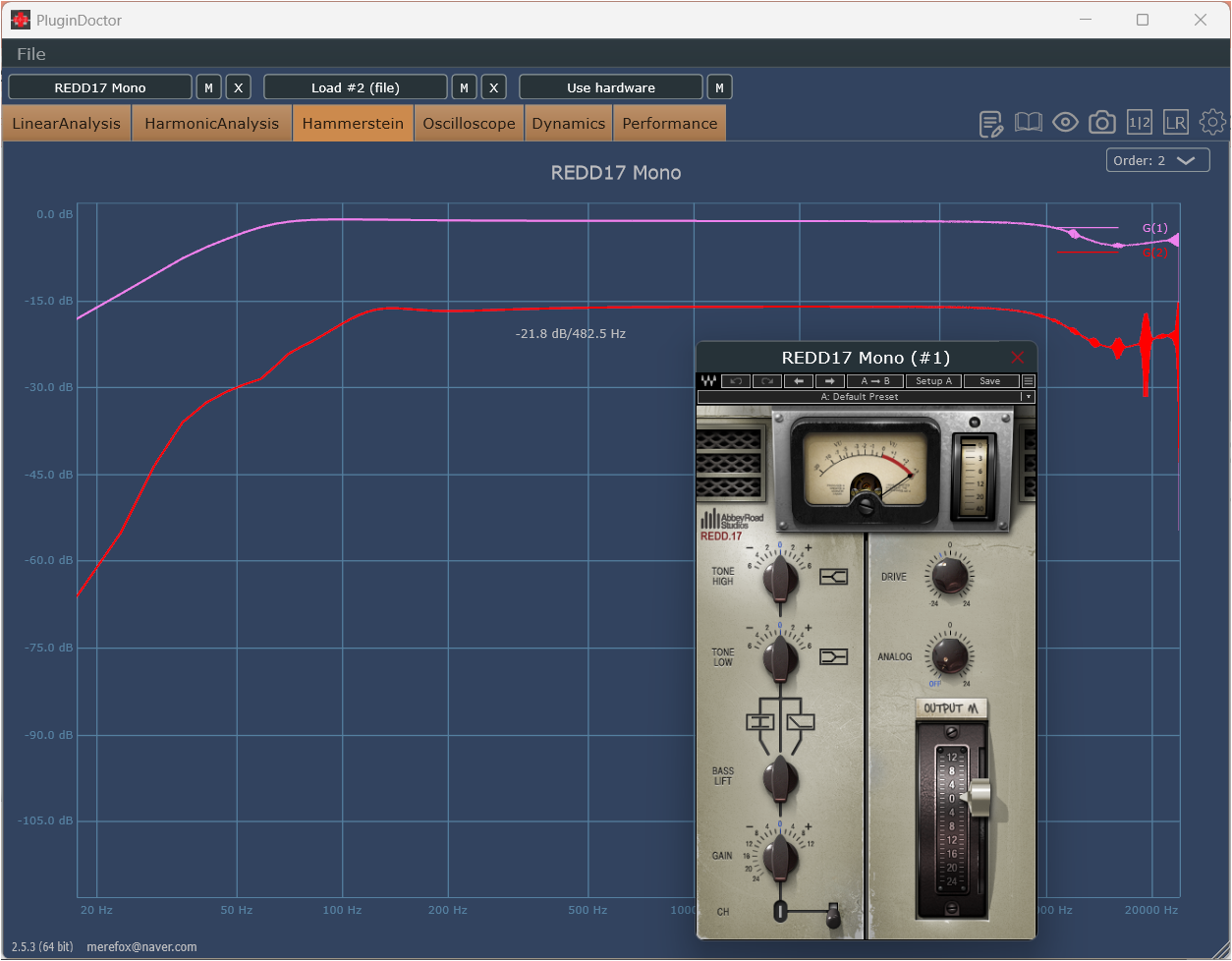Switch to the HarmonicAnalysis tab

(x=211, y=124)
